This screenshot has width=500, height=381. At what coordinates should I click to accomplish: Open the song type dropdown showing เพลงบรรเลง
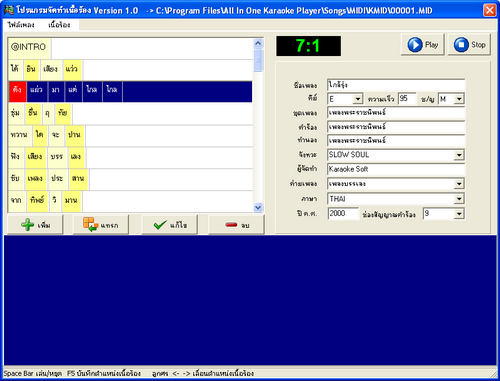pyautogui.click(x=459, y=184)
